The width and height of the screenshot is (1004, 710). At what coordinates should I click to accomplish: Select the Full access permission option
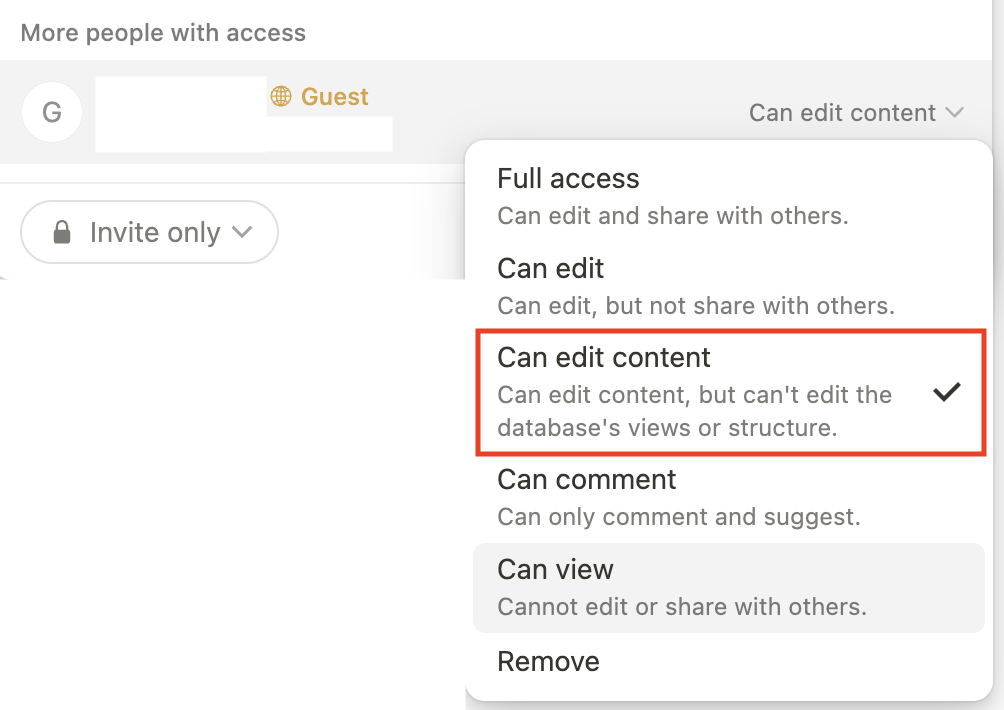(568, 179)
